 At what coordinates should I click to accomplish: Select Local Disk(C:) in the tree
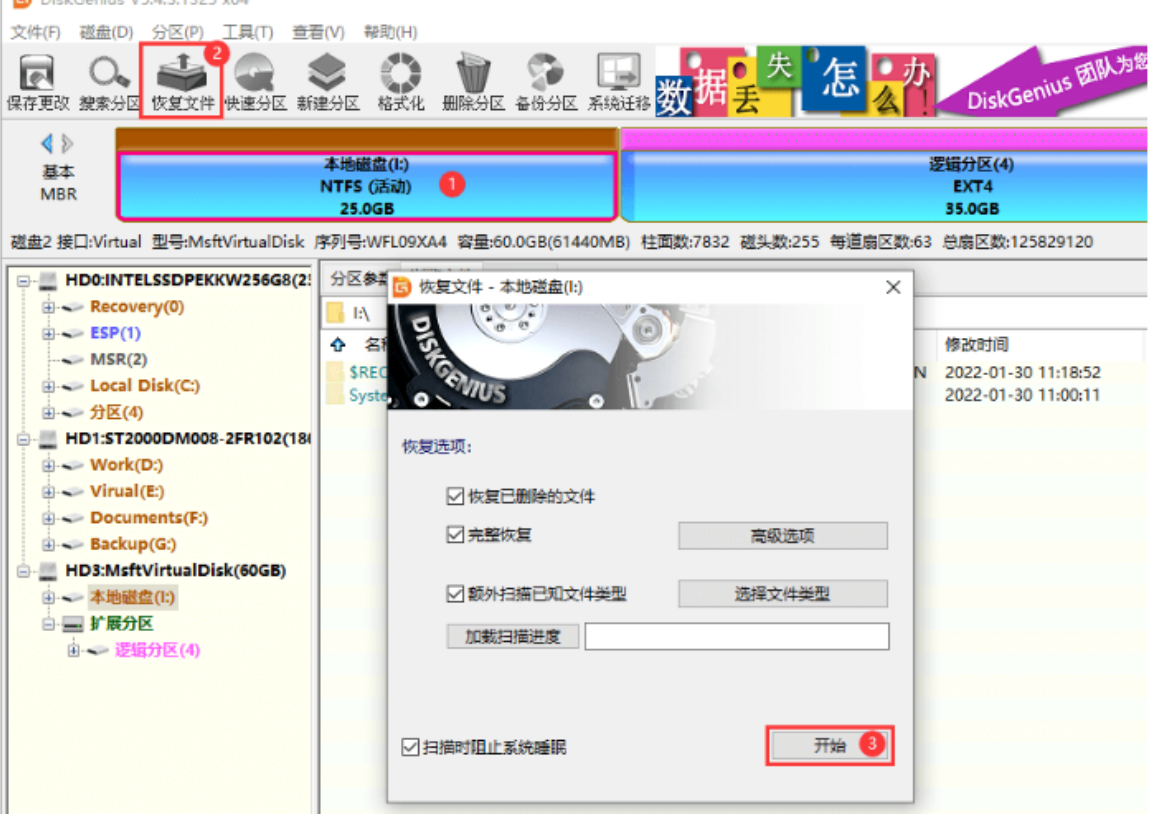145,385
